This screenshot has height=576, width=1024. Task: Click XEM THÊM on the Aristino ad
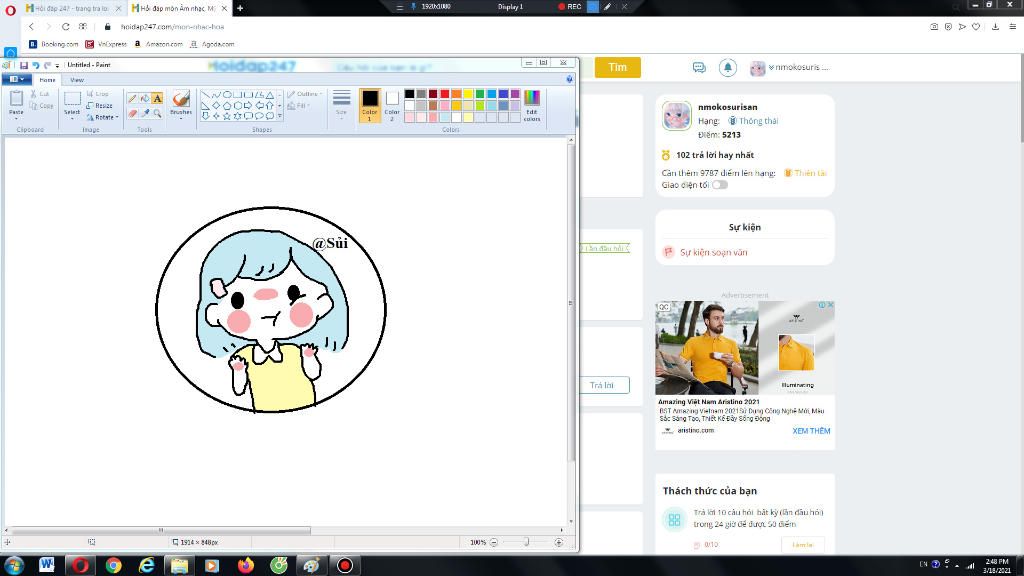(x=811, y=431)
